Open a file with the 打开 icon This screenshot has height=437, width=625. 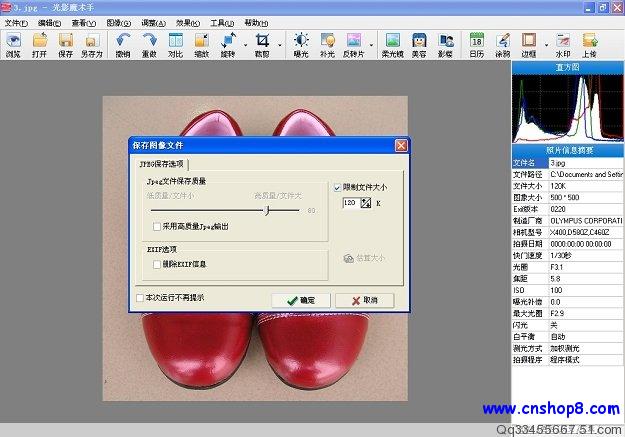pyautogui.click(x=39, y=45)
